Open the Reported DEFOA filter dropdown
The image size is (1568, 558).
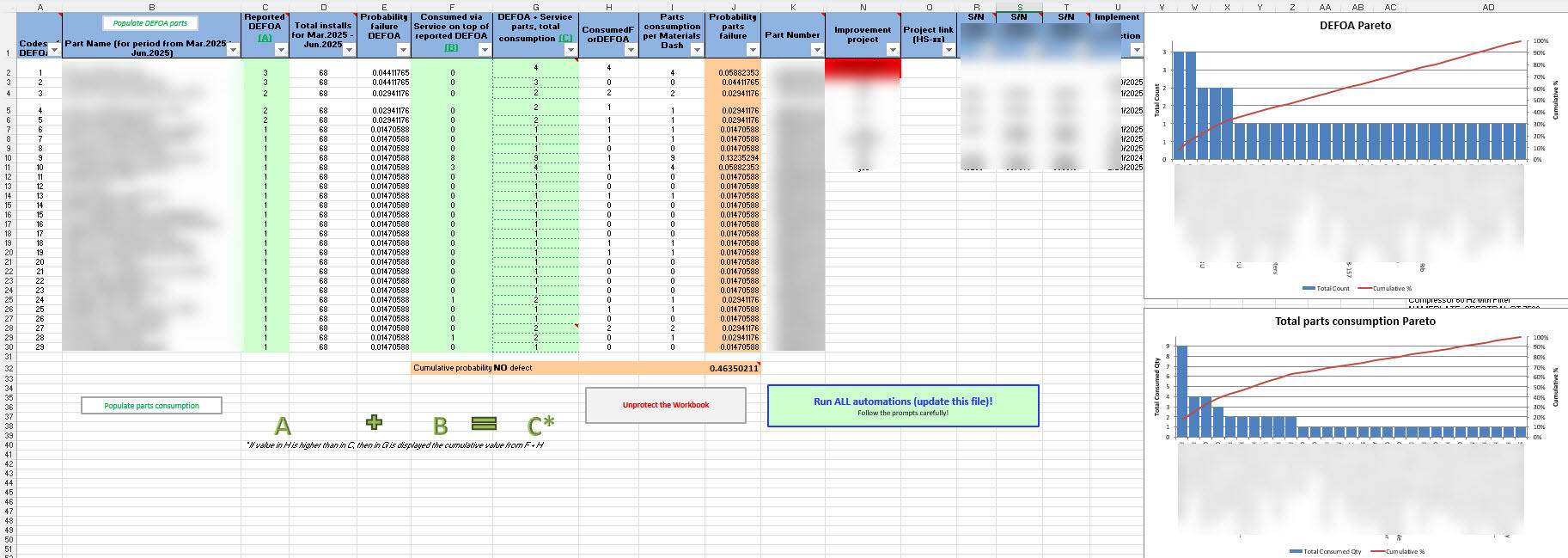(281, 50)
